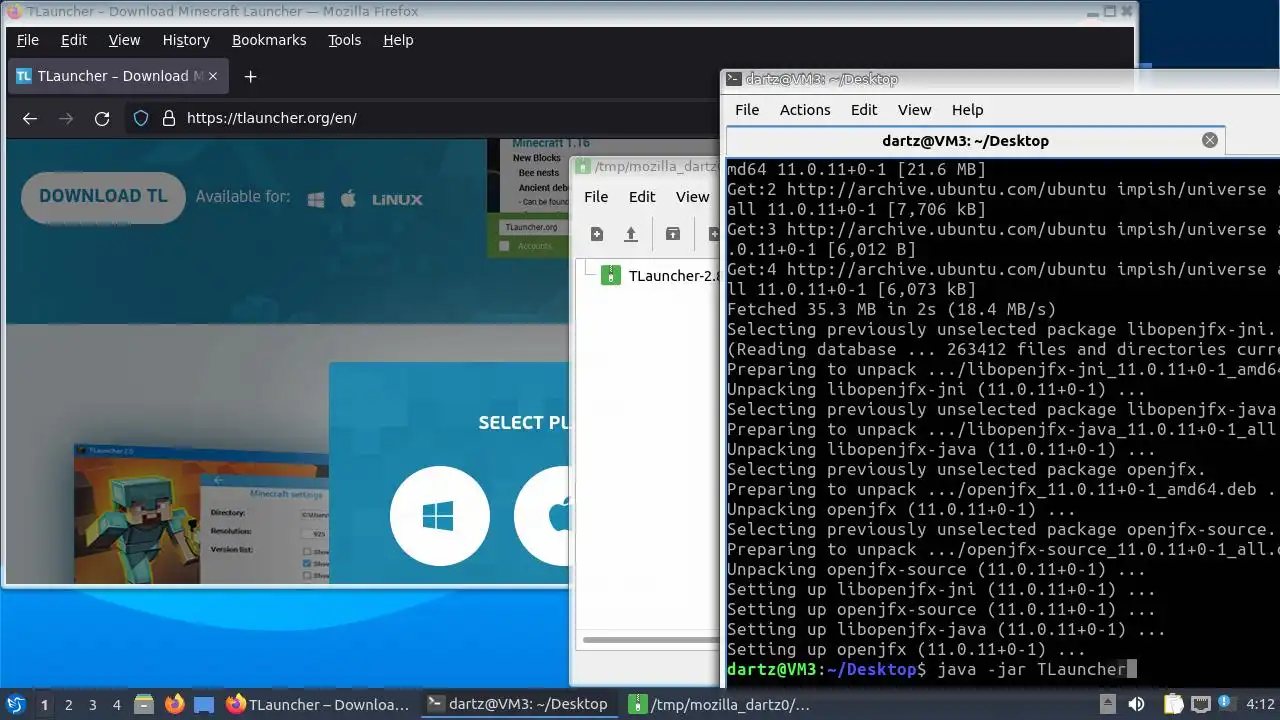
Task: Open archive manager View menu
Action: click(692, 197)
